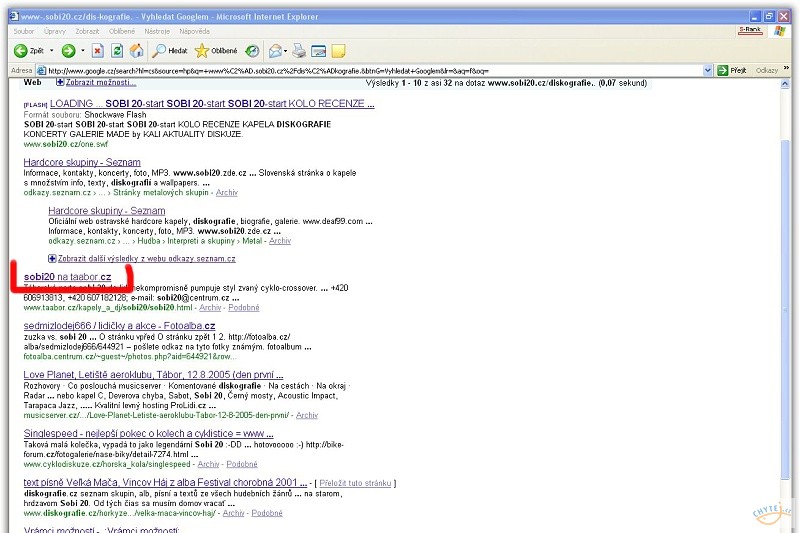Open indented Hardcore skupiny - Seznam result
The image size is (800, 533).
[107, 211]
